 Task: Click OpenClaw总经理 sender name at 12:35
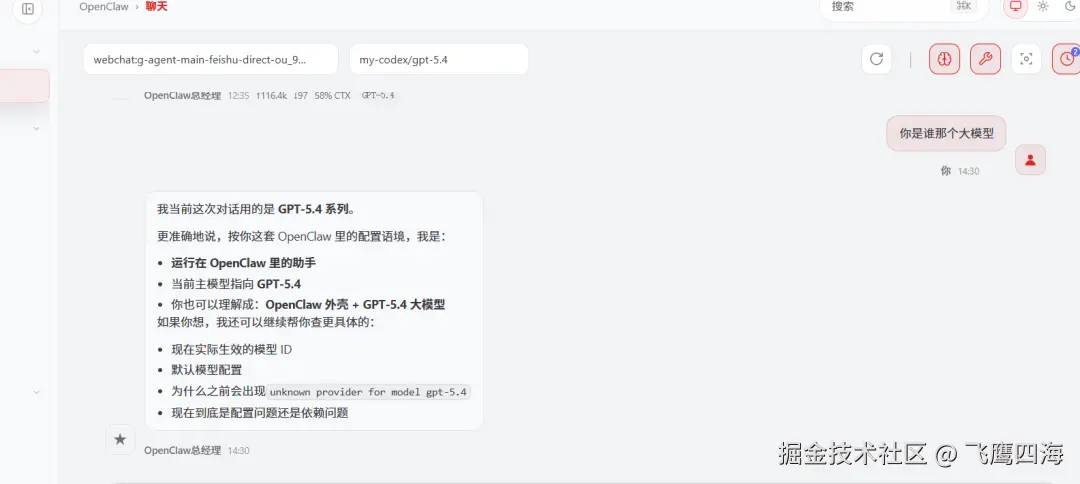click(183, 96)
